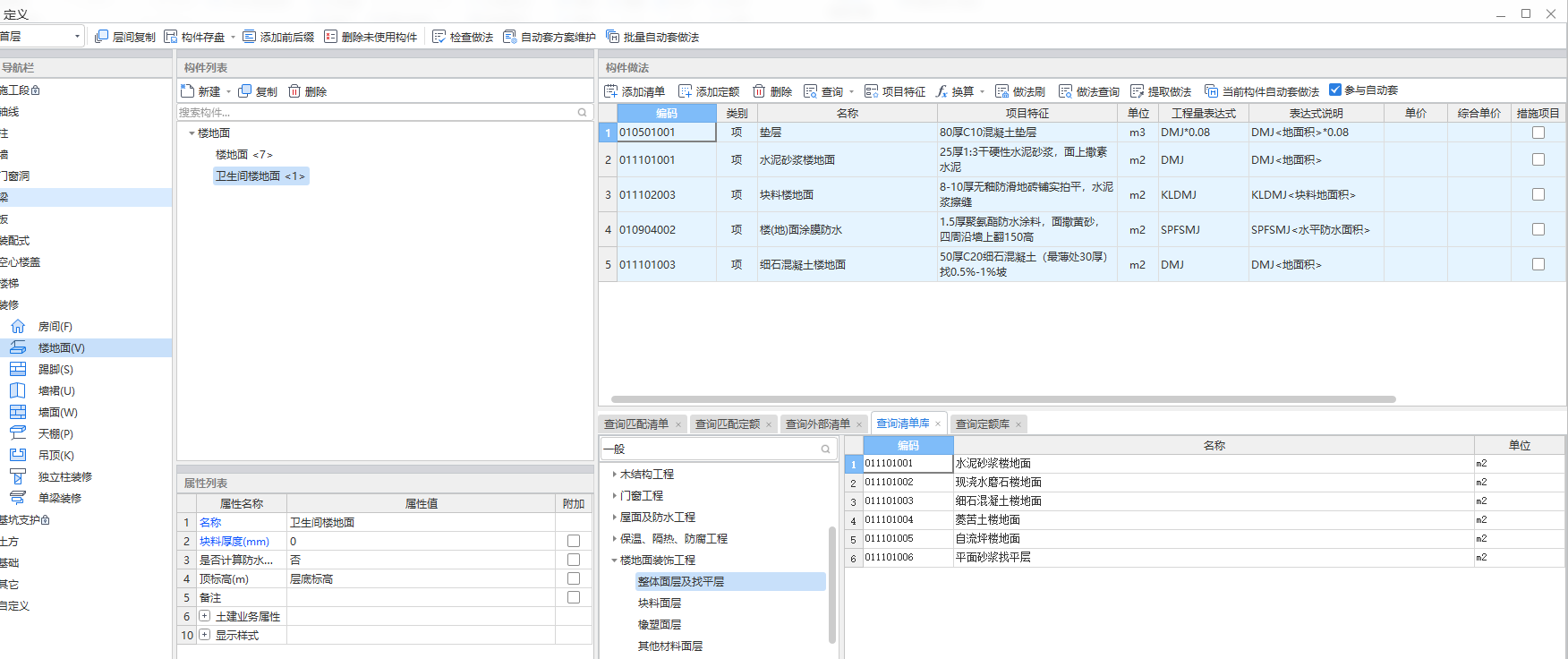This screenshot has width=1568, height=659.
Task: Click search icon in 搜索构件 box
Action: (x=582, y=113)
